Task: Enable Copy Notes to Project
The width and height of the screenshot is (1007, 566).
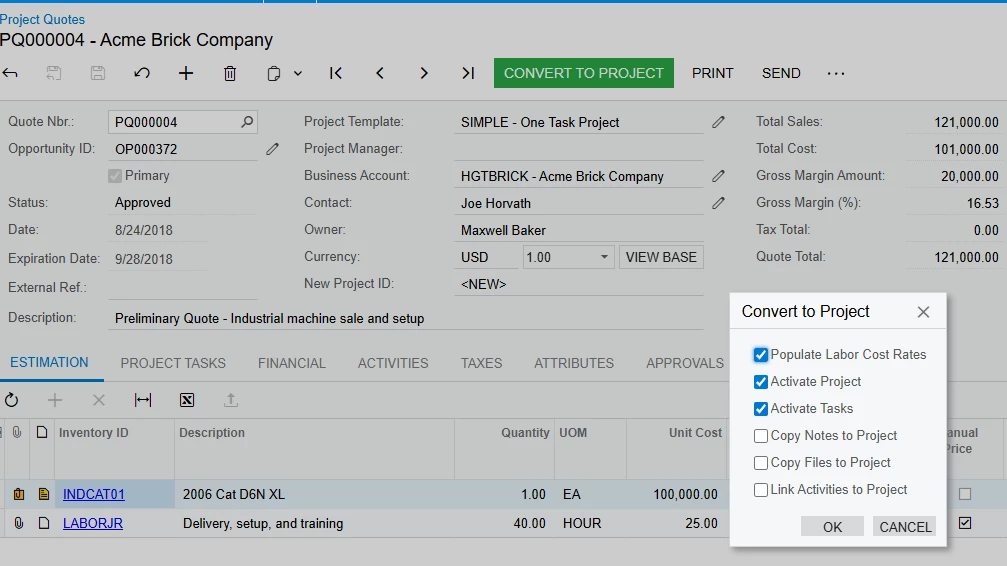Action: point(761,436)
